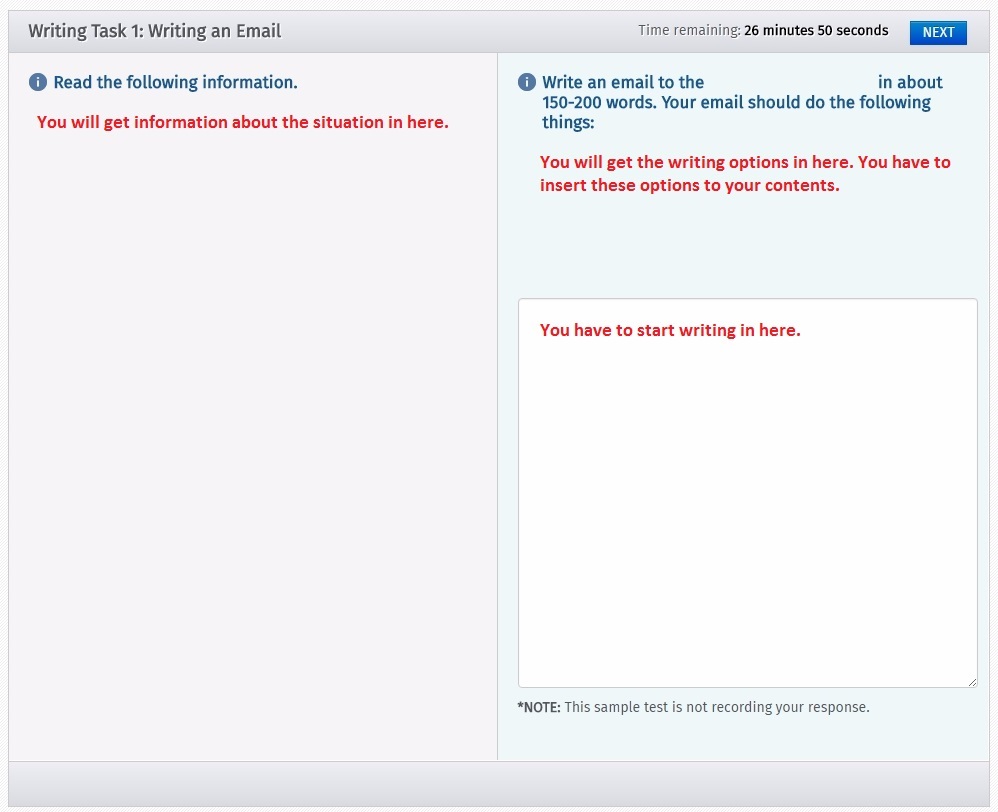Click 'insert these options to your contents.' line
This screenshot has width=998, height=812.
point(689,185)
